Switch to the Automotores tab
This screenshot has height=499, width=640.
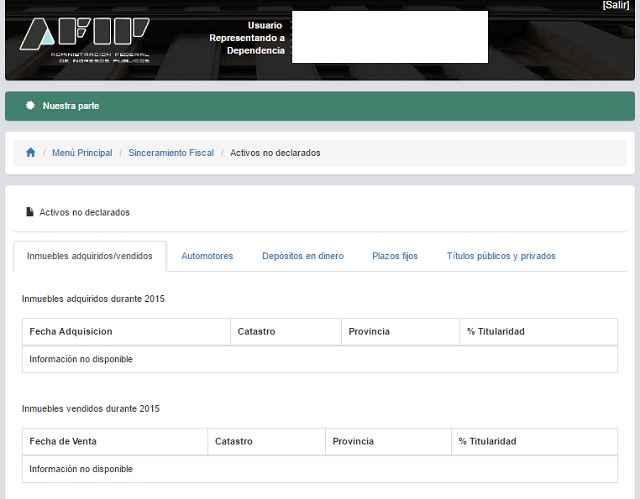pyautogui.click(x=207, y=256)
